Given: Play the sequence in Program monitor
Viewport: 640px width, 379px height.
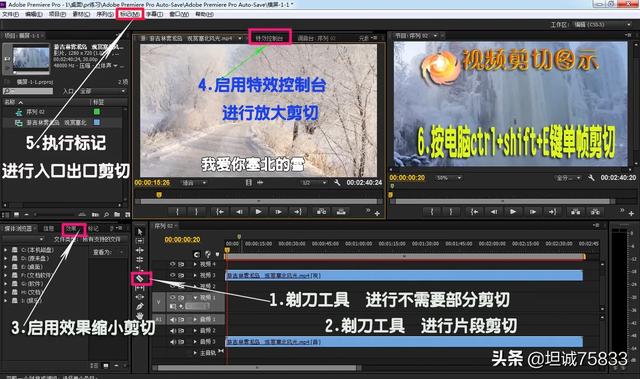Looking at the screenshot, I should (513, 212).
